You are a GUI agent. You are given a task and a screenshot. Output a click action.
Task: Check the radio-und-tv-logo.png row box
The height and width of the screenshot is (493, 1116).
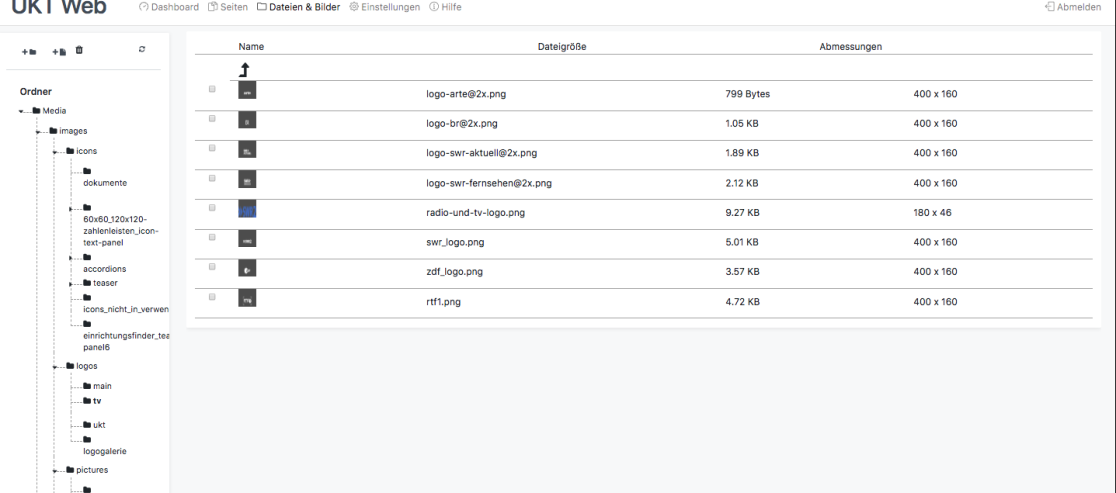click(212, 208)
